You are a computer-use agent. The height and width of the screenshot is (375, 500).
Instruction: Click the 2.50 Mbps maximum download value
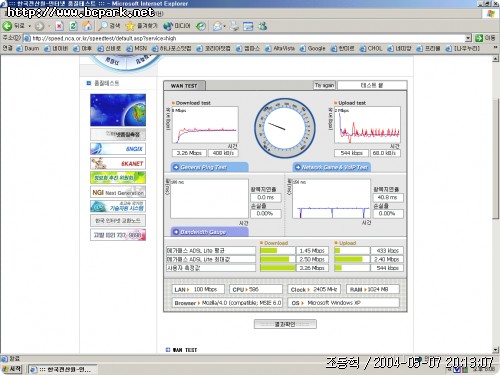312,259
